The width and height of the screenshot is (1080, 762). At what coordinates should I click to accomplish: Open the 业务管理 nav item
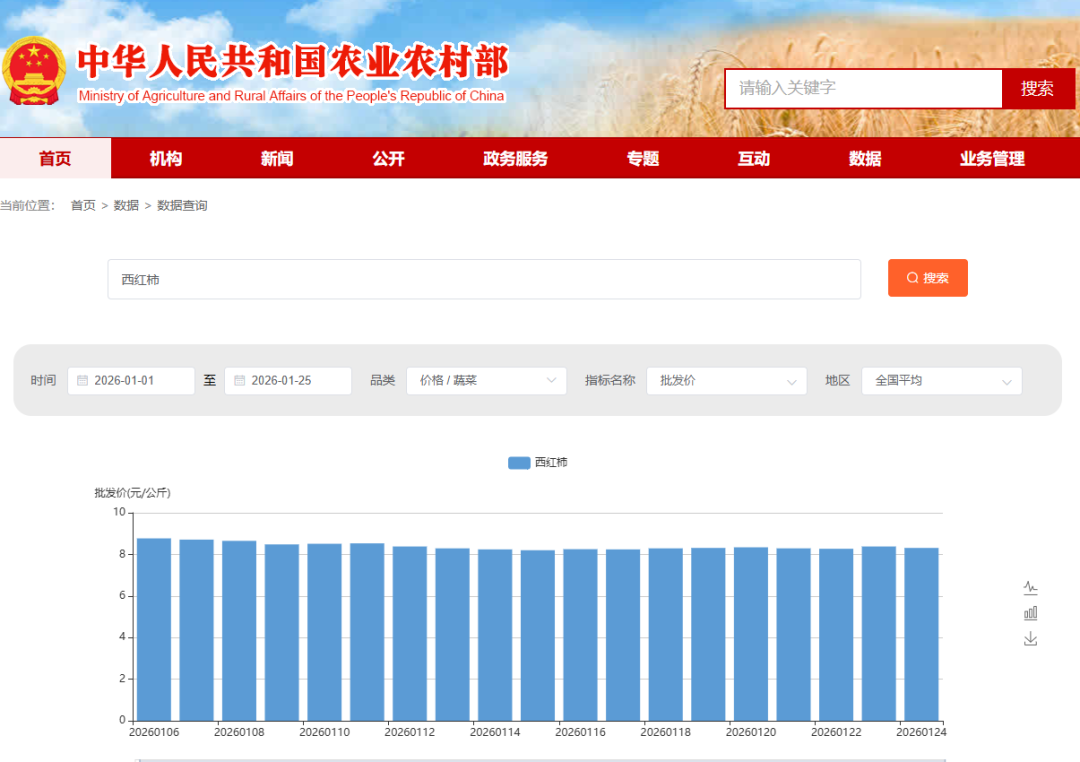click(x=993, y=158)
